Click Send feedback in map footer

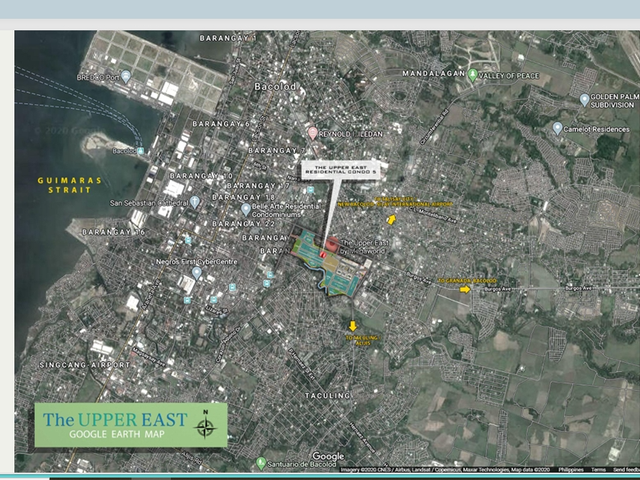[x=626, y=470]
